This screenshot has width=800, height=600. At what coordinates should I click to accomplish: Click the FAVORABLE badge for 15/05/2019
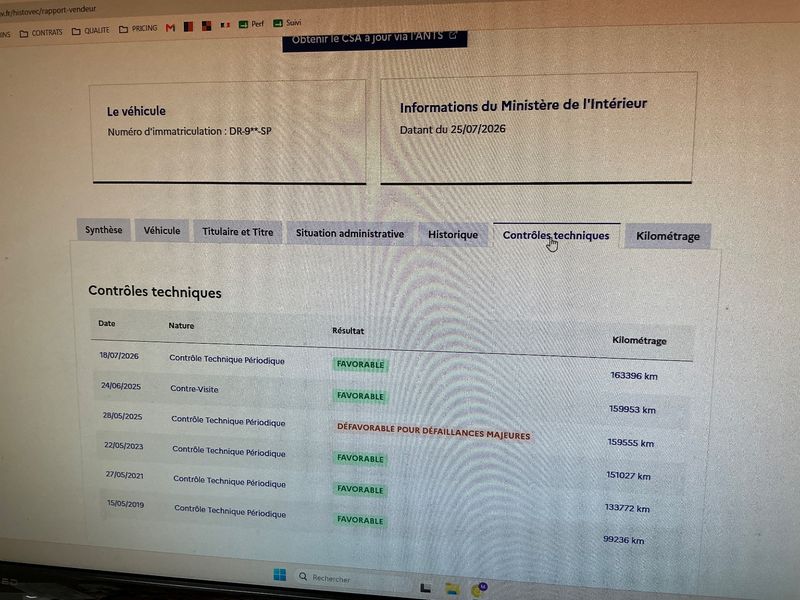pyautogui.click(x=360, y=520)
